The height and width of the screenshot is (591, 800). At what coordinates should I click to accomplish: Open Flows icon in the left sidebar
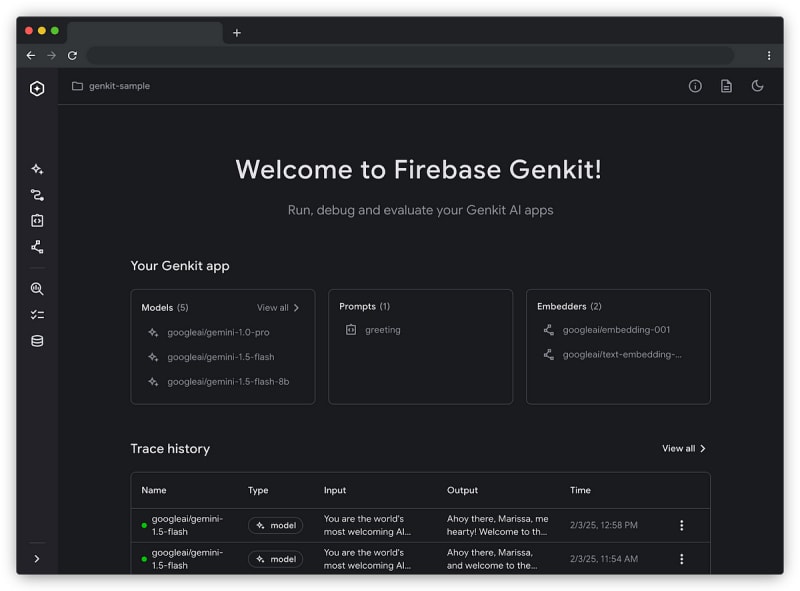[x=37, y=195]
